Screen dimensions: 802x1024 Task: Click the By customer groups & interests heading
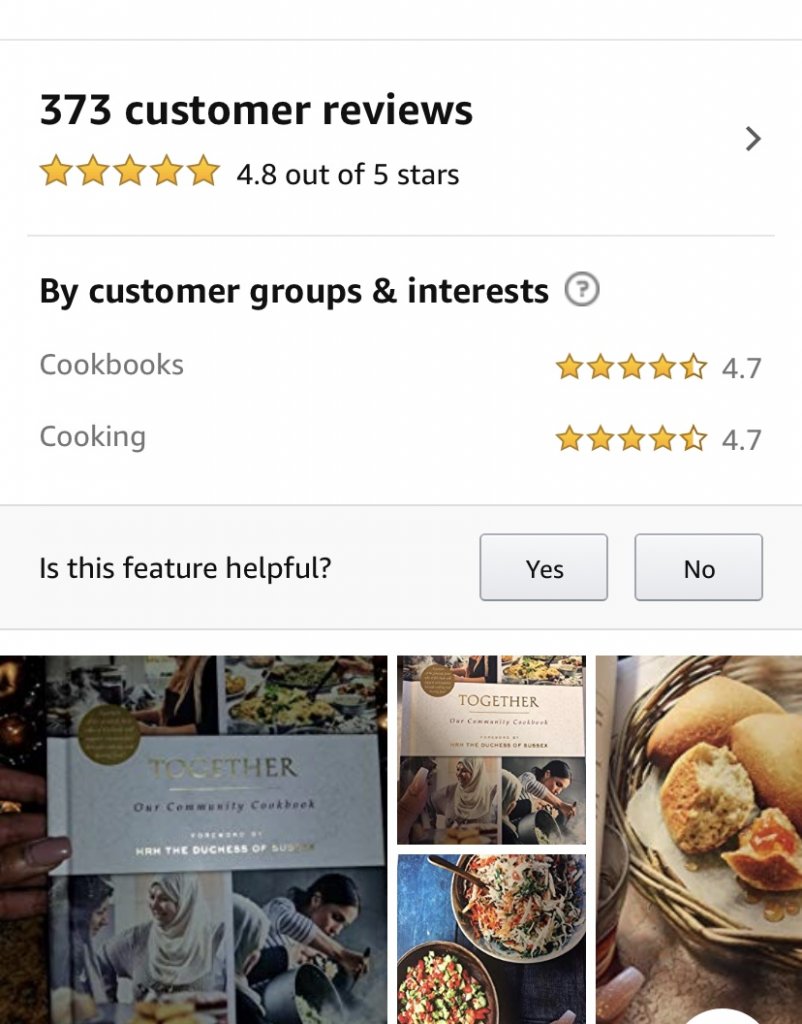[293, 291]
